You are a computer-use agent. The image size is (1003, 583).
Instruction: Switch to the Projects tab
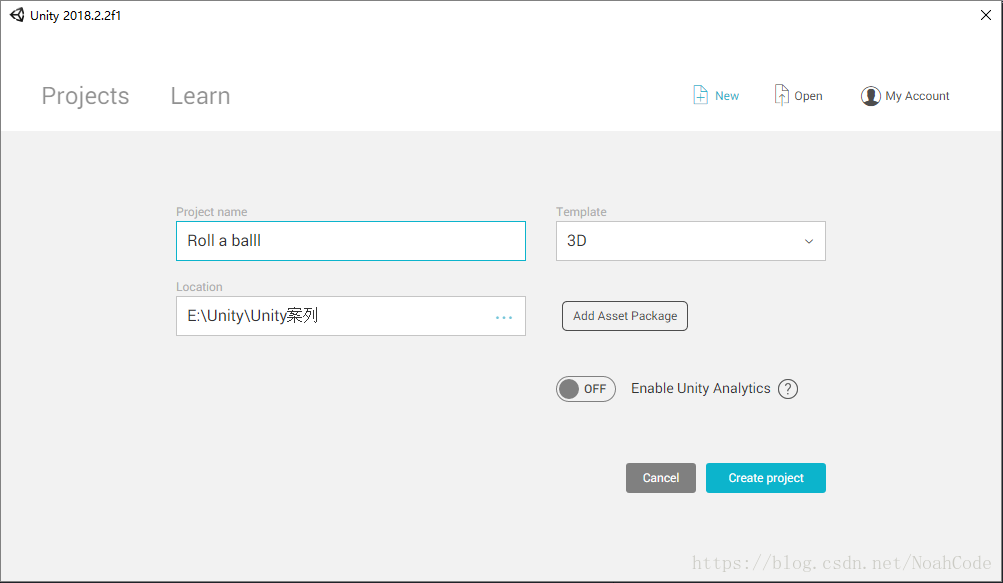tap(85, 96)
